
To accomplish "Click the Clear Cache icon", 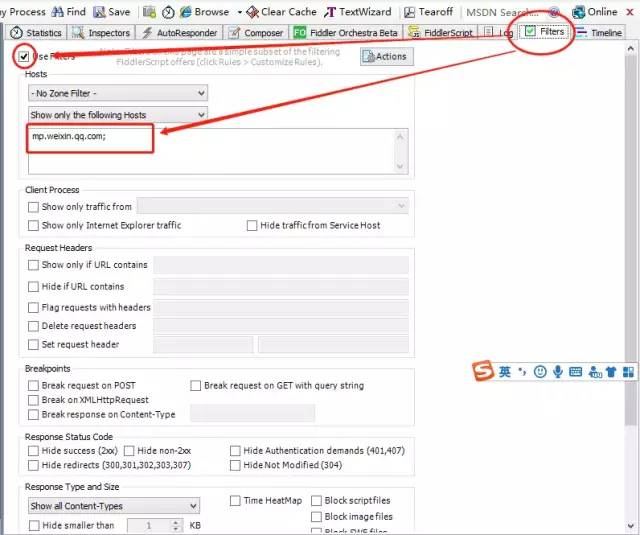I will [x=253, y=12].
